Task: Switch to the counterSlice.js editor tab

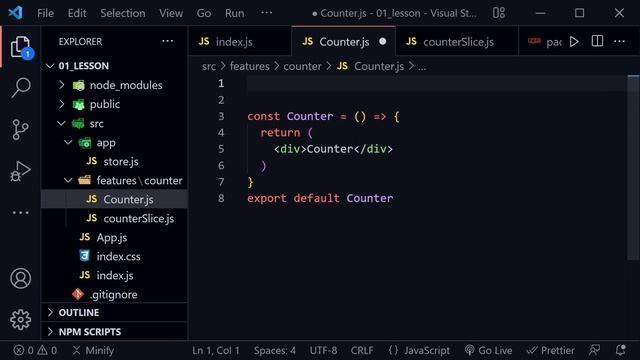Action: [456, 42]
